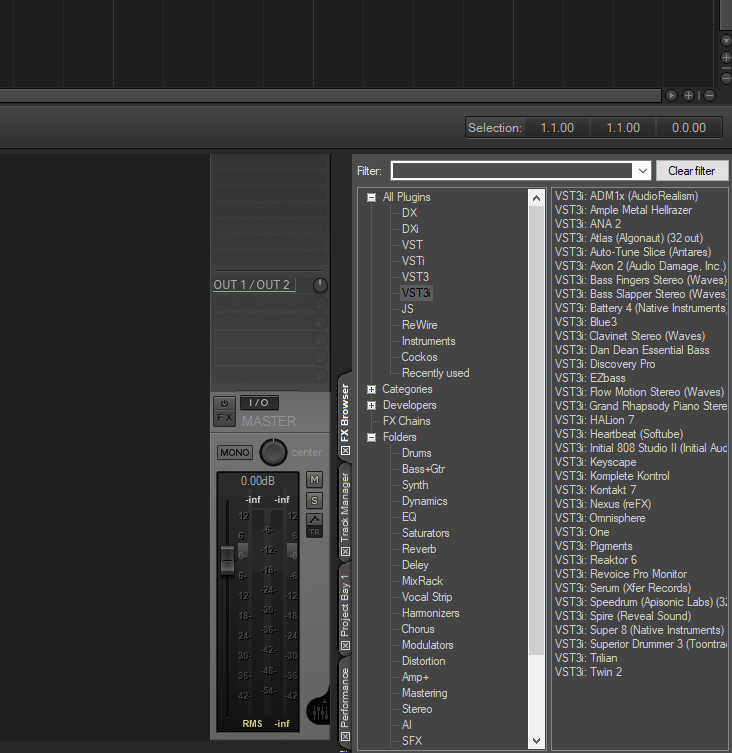The height and width of the screenshot is (753, 732).
Task: Open the Vocal Strip folder
Action: [427, 597]
